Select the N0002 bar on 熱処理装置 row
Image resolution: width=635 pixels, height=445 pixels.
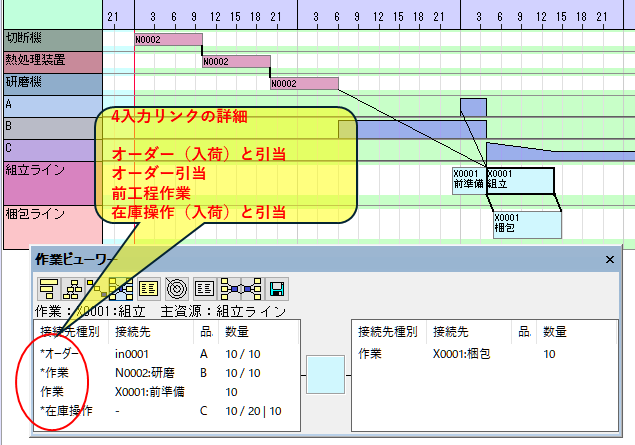click(236, 61)
